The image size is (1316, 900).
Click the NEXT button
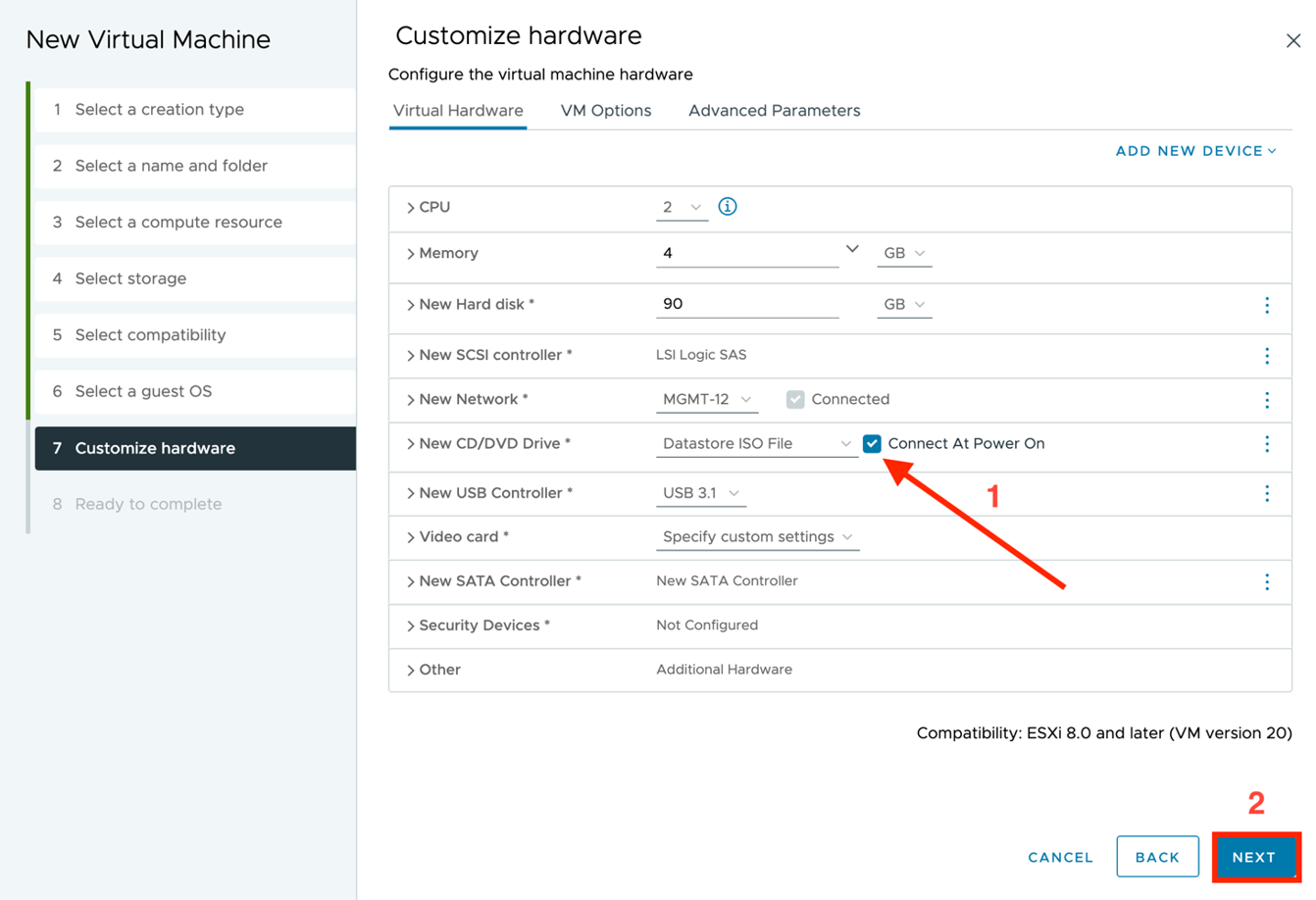[x=1253, y=857]
